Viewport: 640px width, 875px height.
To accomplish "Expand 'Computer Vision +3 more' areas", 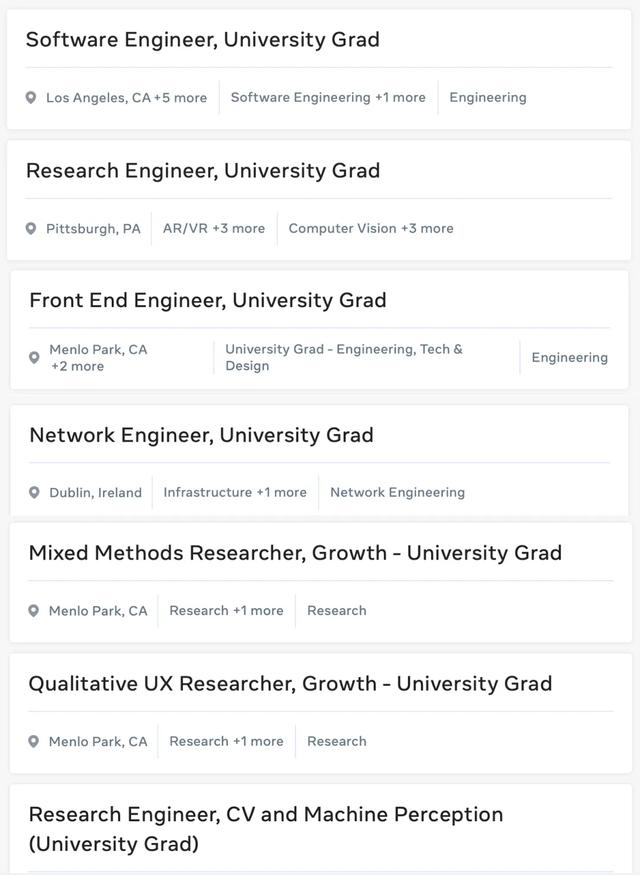I will [371, 229].
